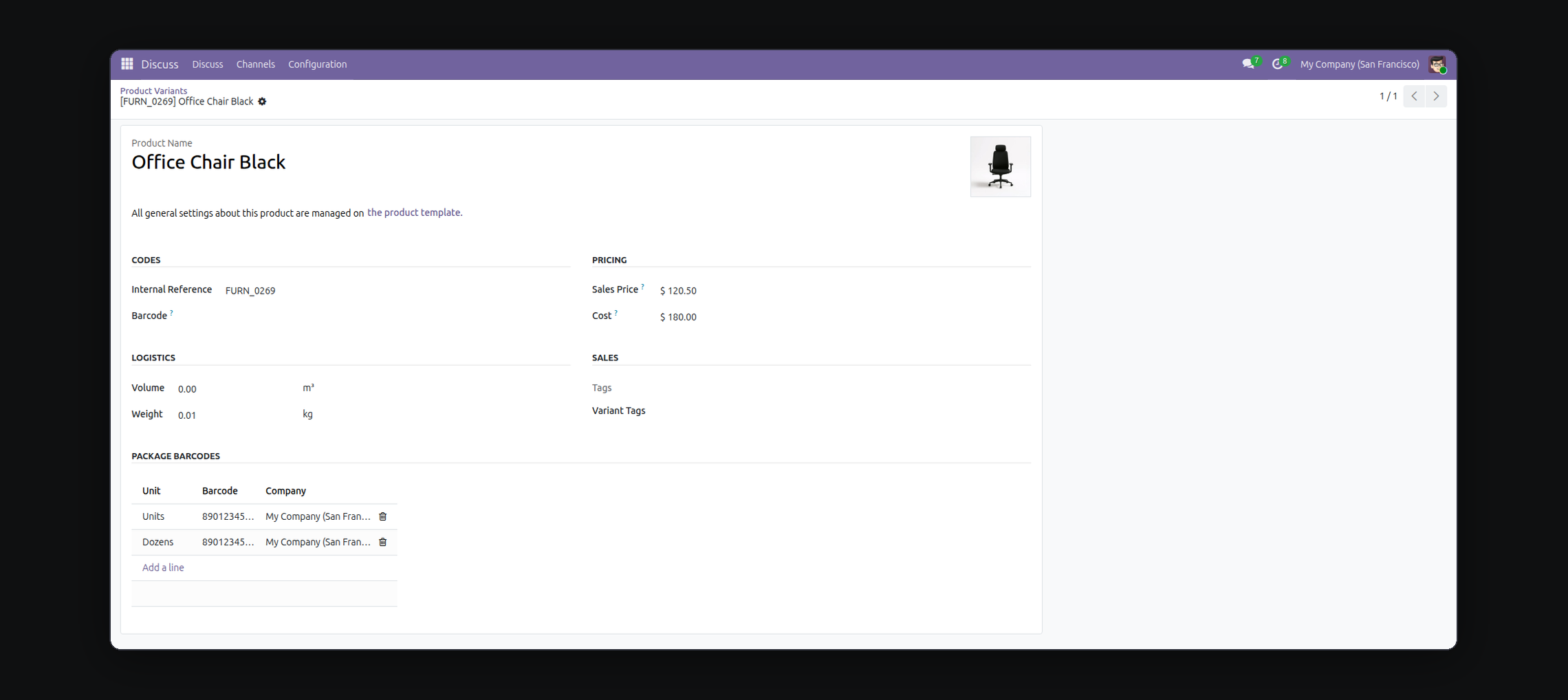Click the Cost help question mark

(x=616, y=312)
